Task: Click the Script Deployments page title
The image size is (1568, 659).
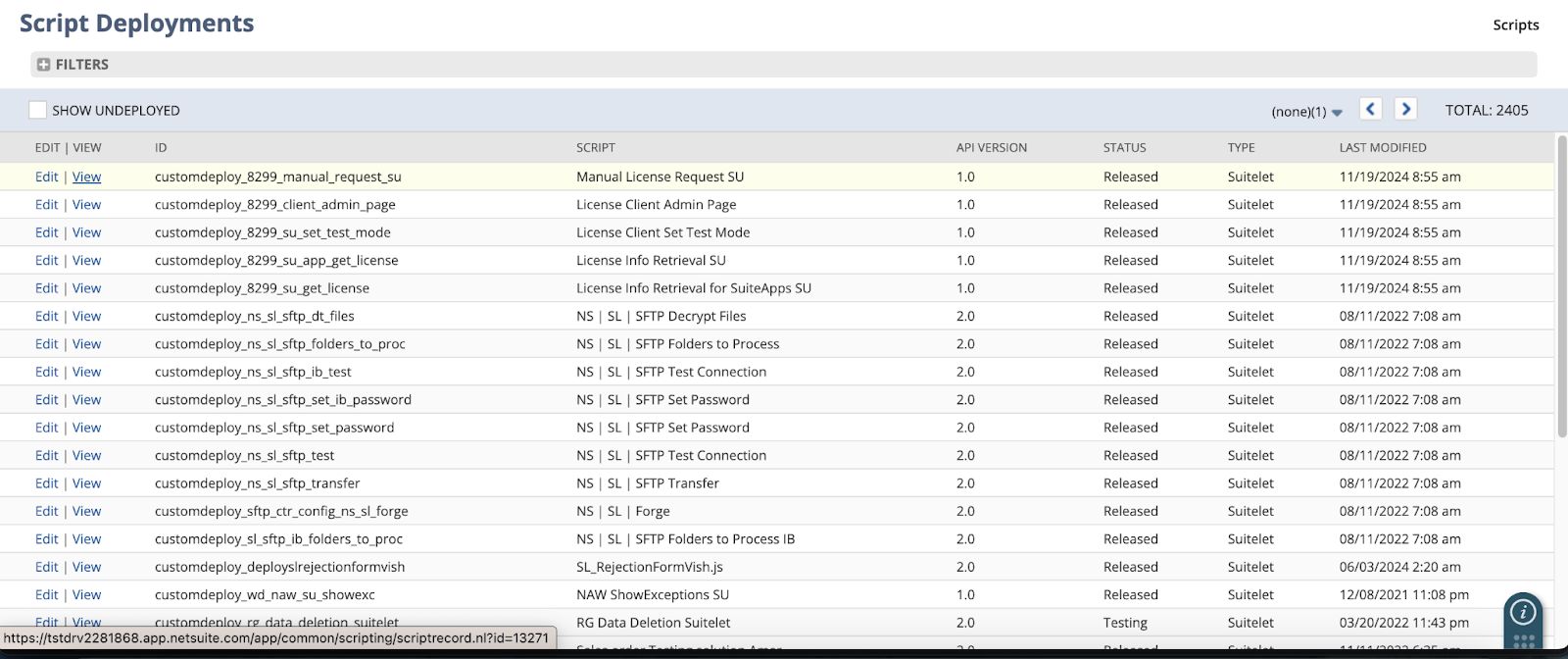Action: point(137,24)
